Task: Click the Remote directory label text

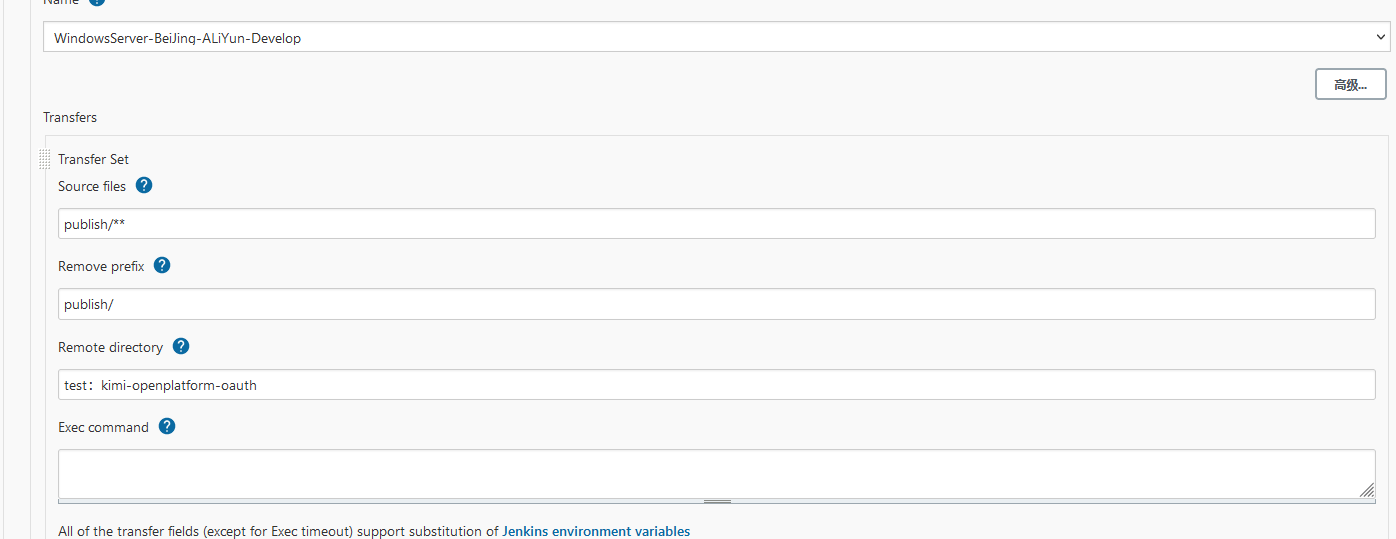Action: click(110, 347)
